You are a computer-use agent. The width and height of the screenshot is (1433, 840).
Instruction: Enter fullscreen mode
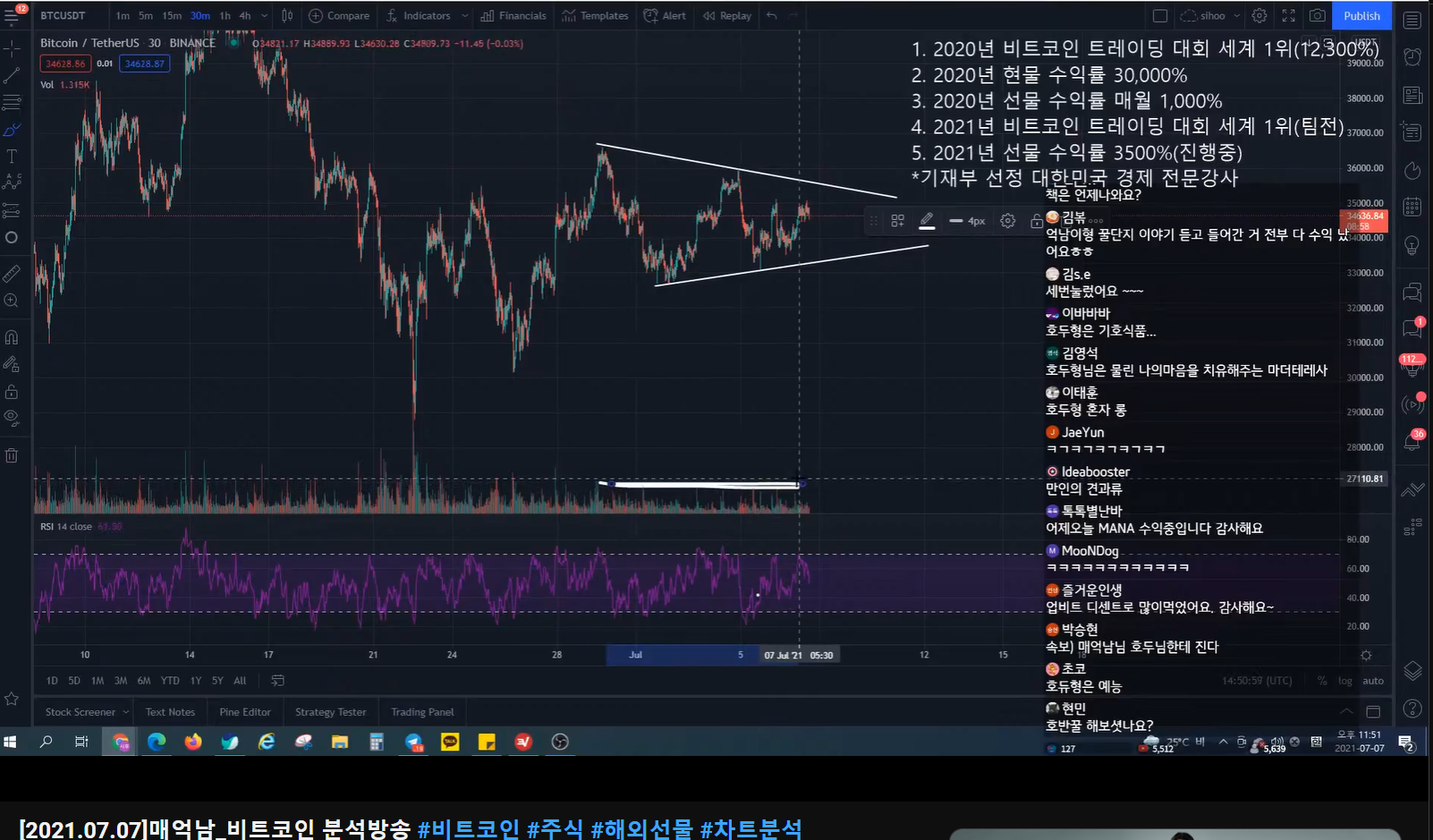[1289, 15]
